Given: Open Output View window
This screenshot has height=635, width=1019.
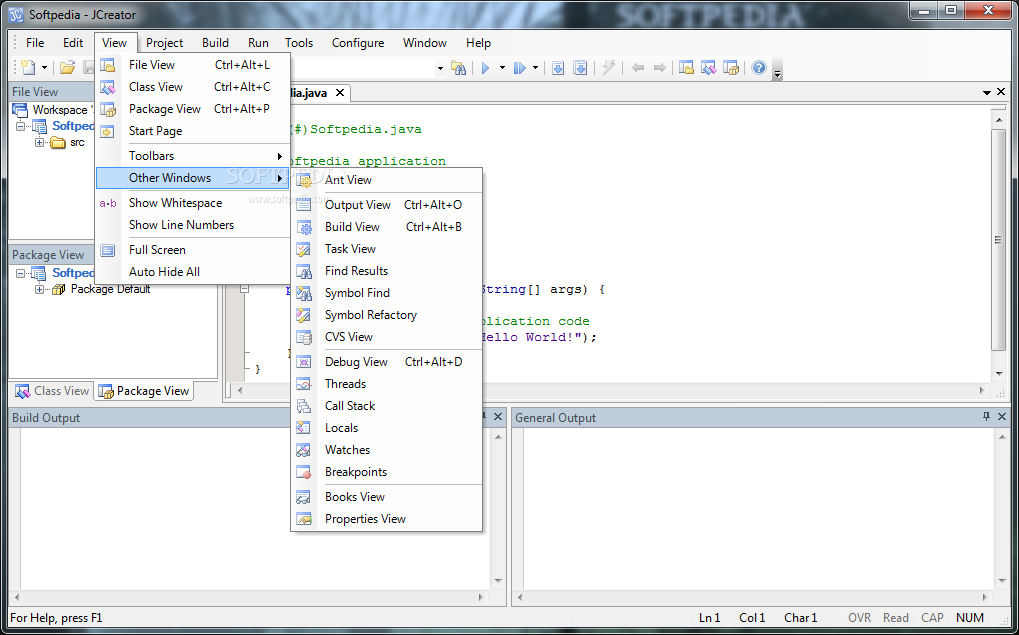Looking at the screenshot, I should pos(387,205).
